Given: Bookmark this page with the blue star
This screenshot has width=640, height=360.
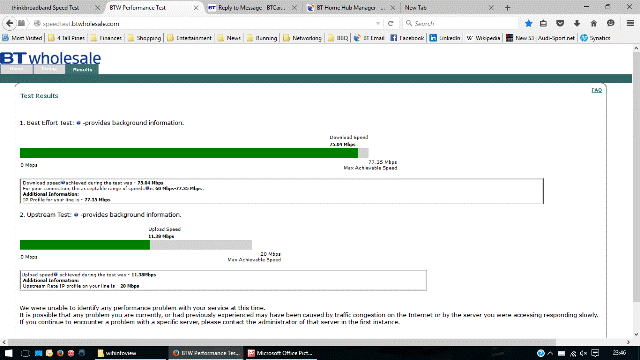Looking at the screenshot, I should [x=529, y=23].
